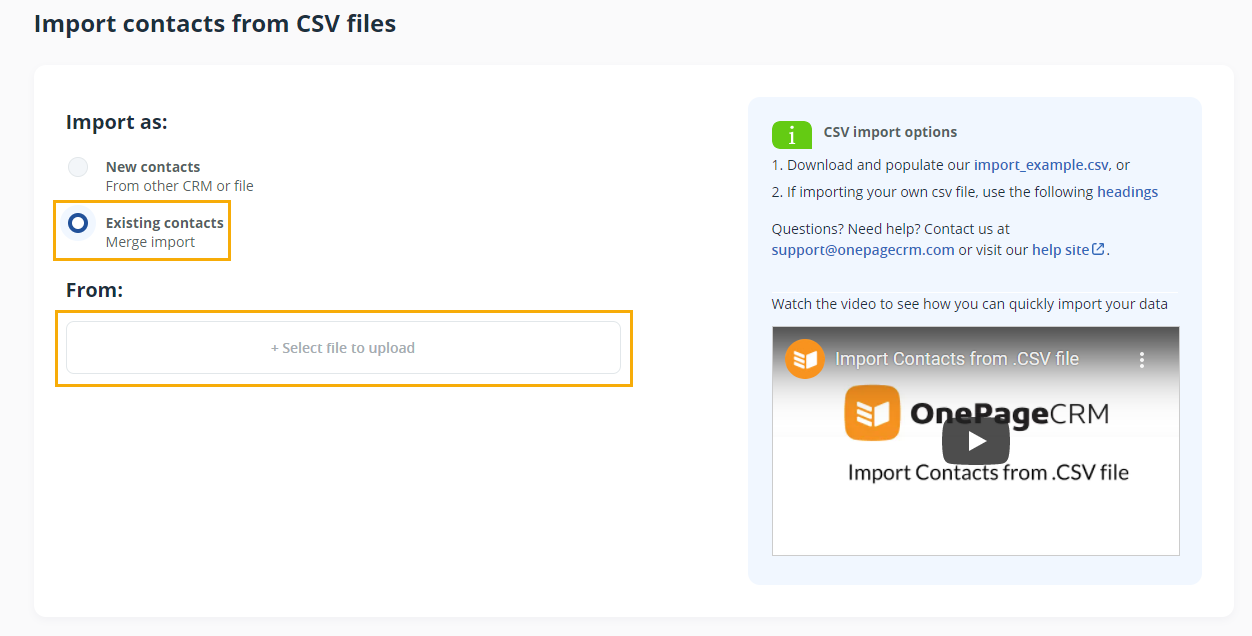Download the import_example.csv file link
The image size is (1252, 636).
[1041, 165]
